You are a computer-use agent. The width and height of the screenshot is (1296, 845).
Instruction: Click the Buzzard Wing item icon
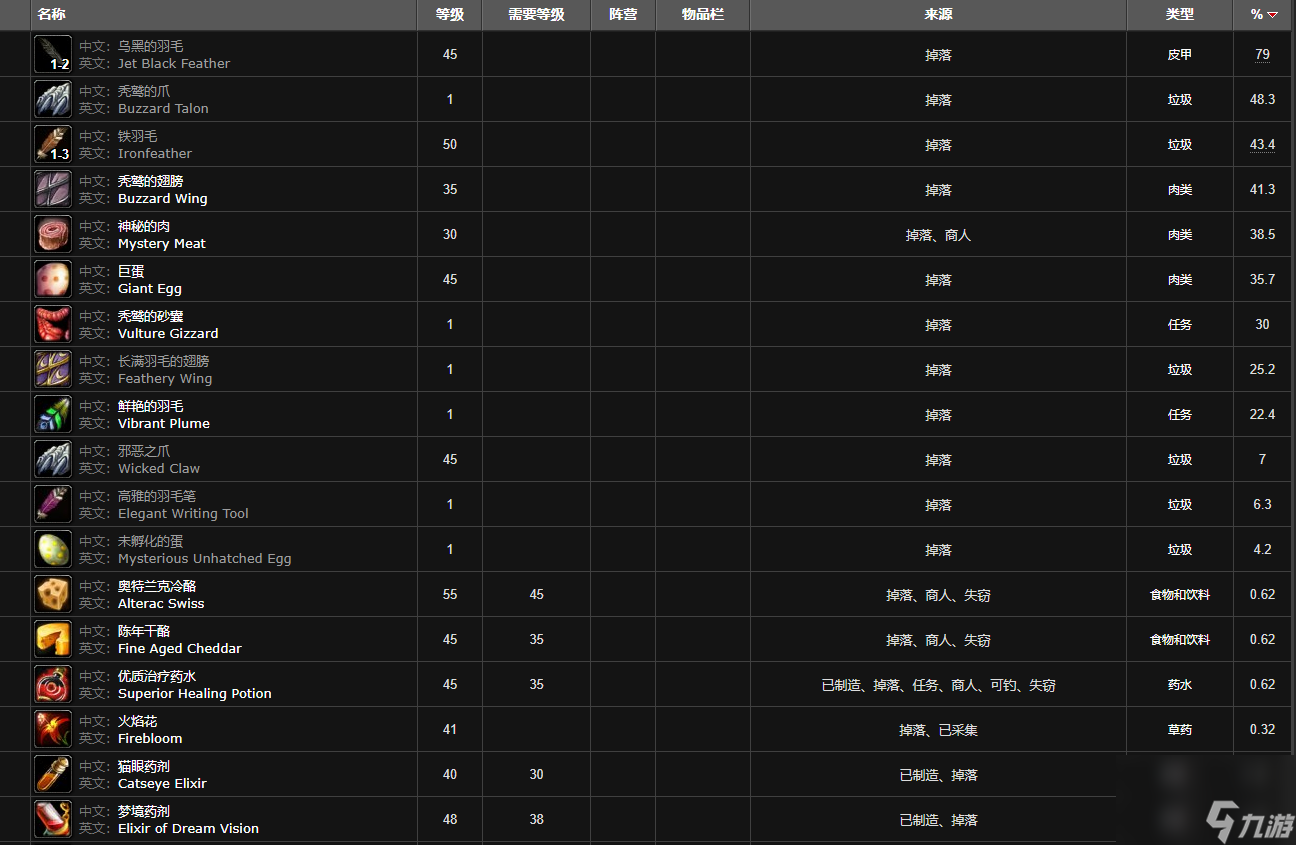click(x=53, y=190)
